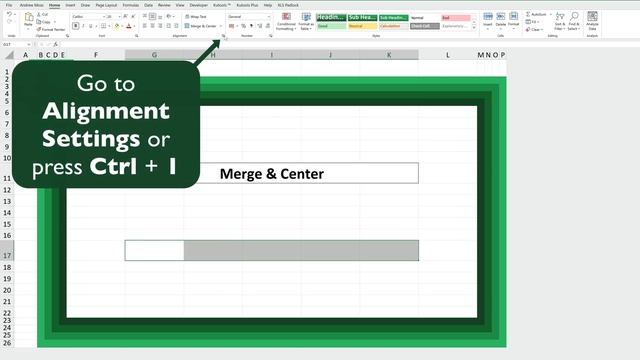Viewport: 640px width, 360px height.
Task: Open the Sort & Filter menu
Action: pyautogui.click(x=560, y=21)
